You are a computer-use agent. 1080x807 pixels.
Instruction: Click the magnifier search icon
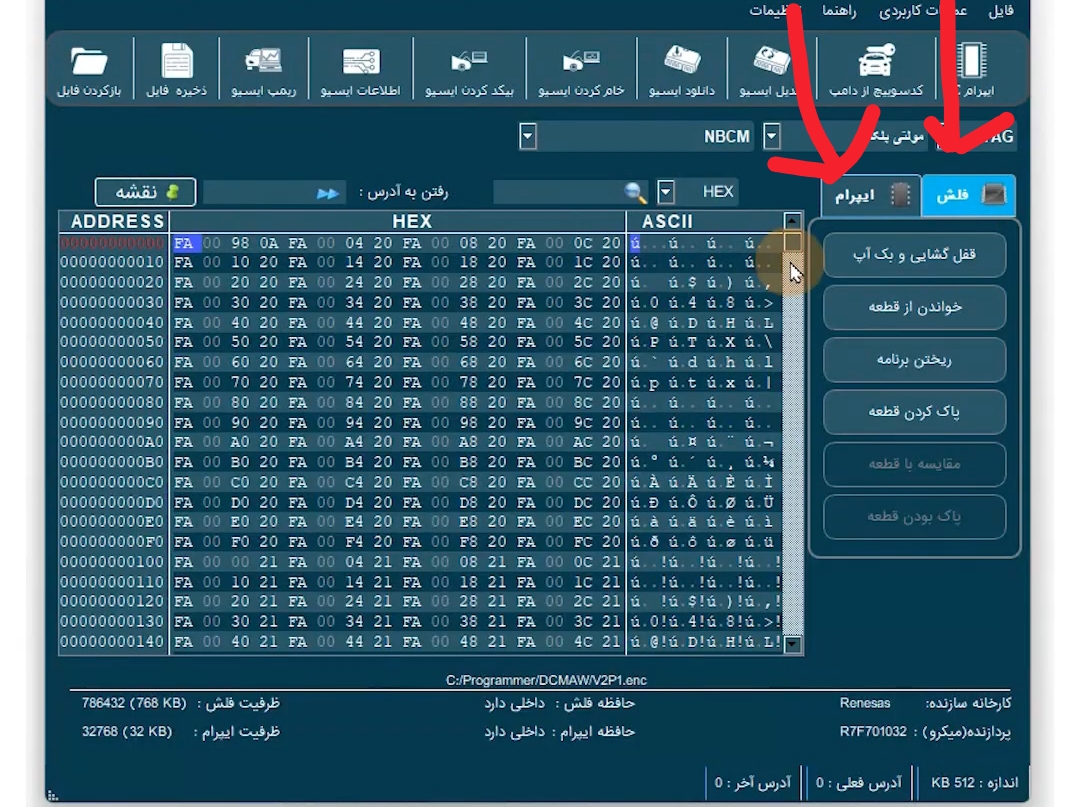(x=635, y=192)
